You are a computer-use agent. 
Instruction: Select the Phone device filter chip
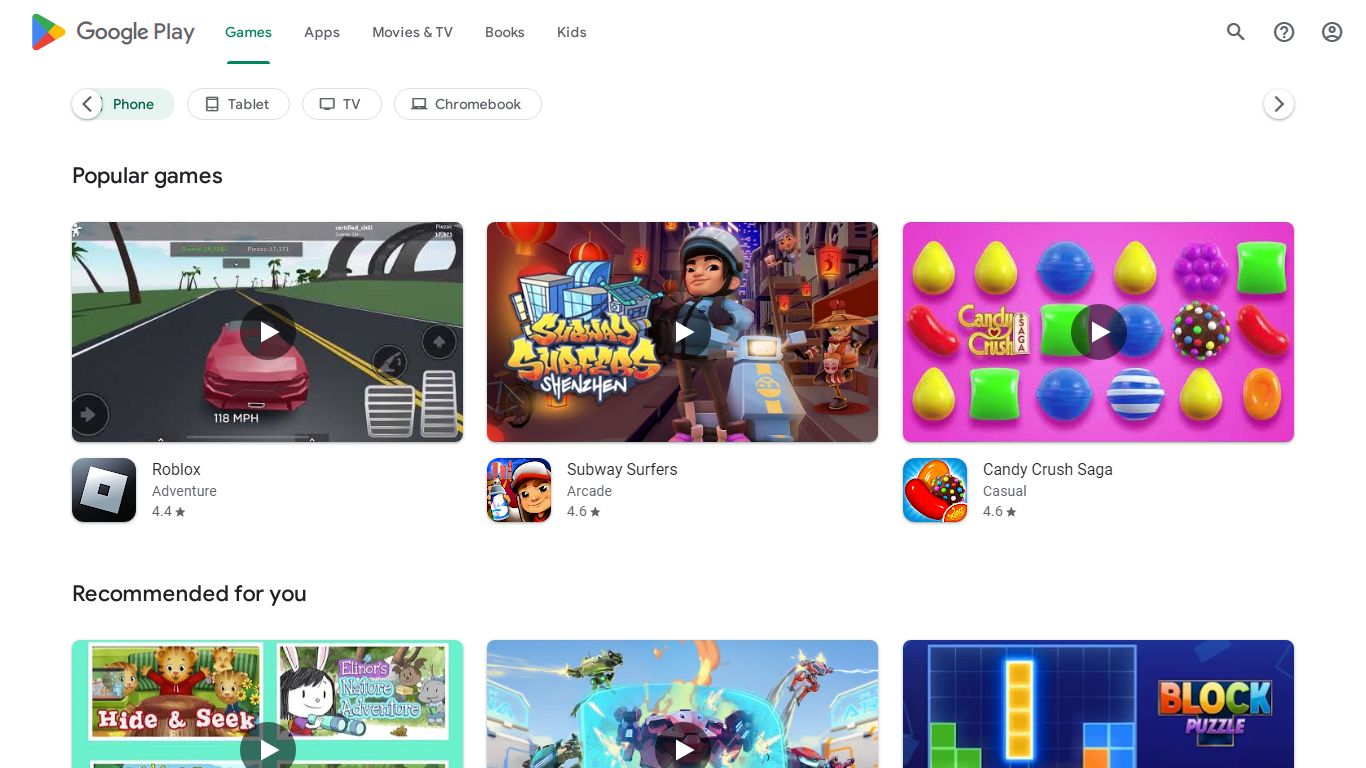click(x=134, y=104)
